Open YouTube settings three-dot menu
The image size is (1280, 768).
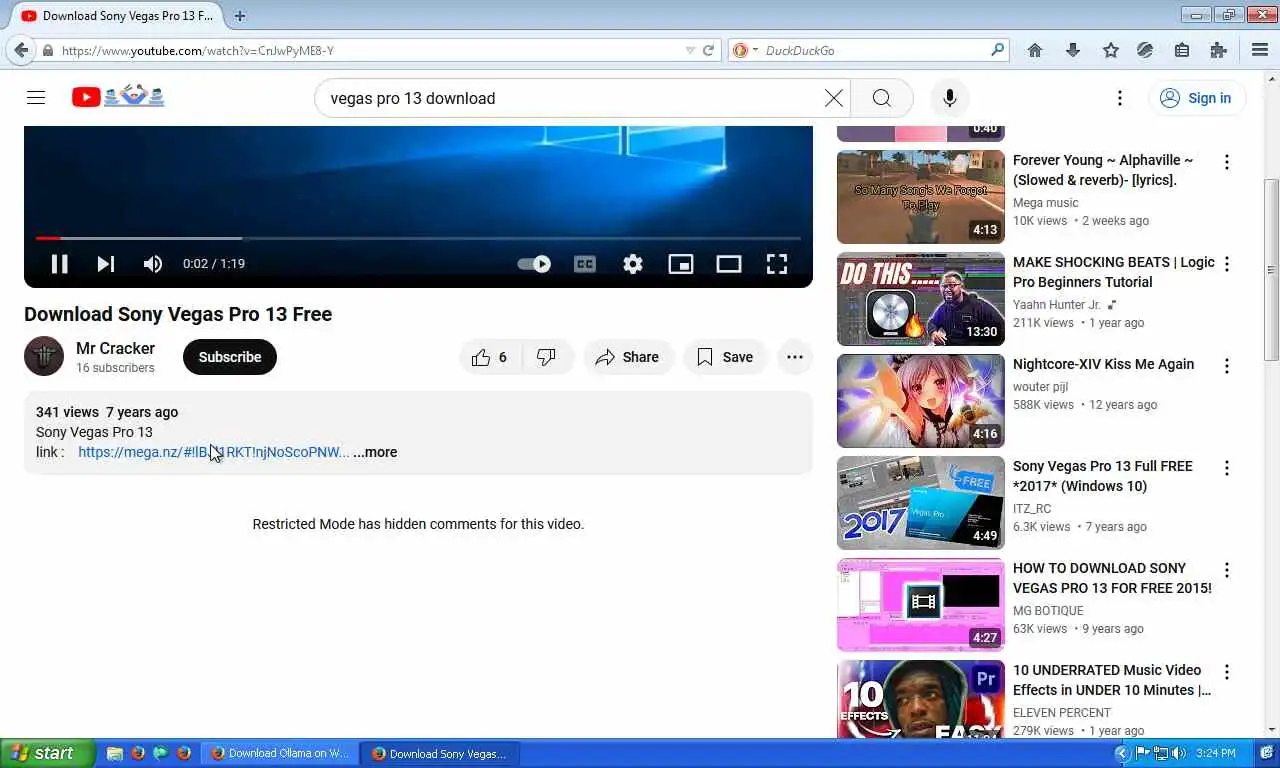pos(1120,98)
